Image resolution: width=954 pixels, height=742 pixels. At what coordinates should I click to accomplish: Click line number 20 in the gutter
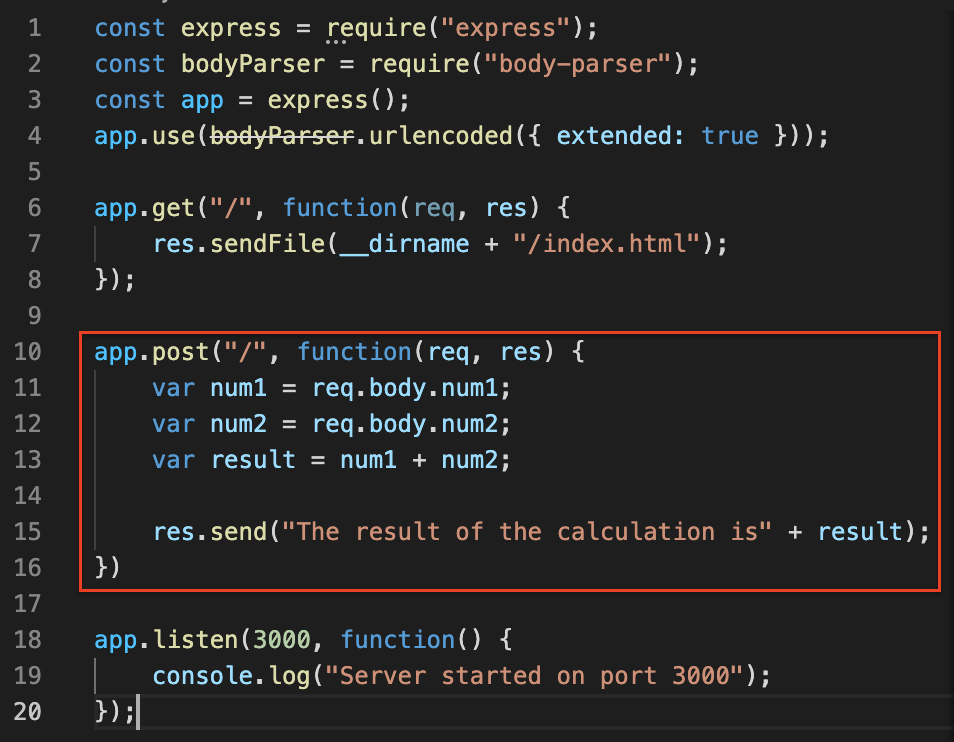point(27,712)
